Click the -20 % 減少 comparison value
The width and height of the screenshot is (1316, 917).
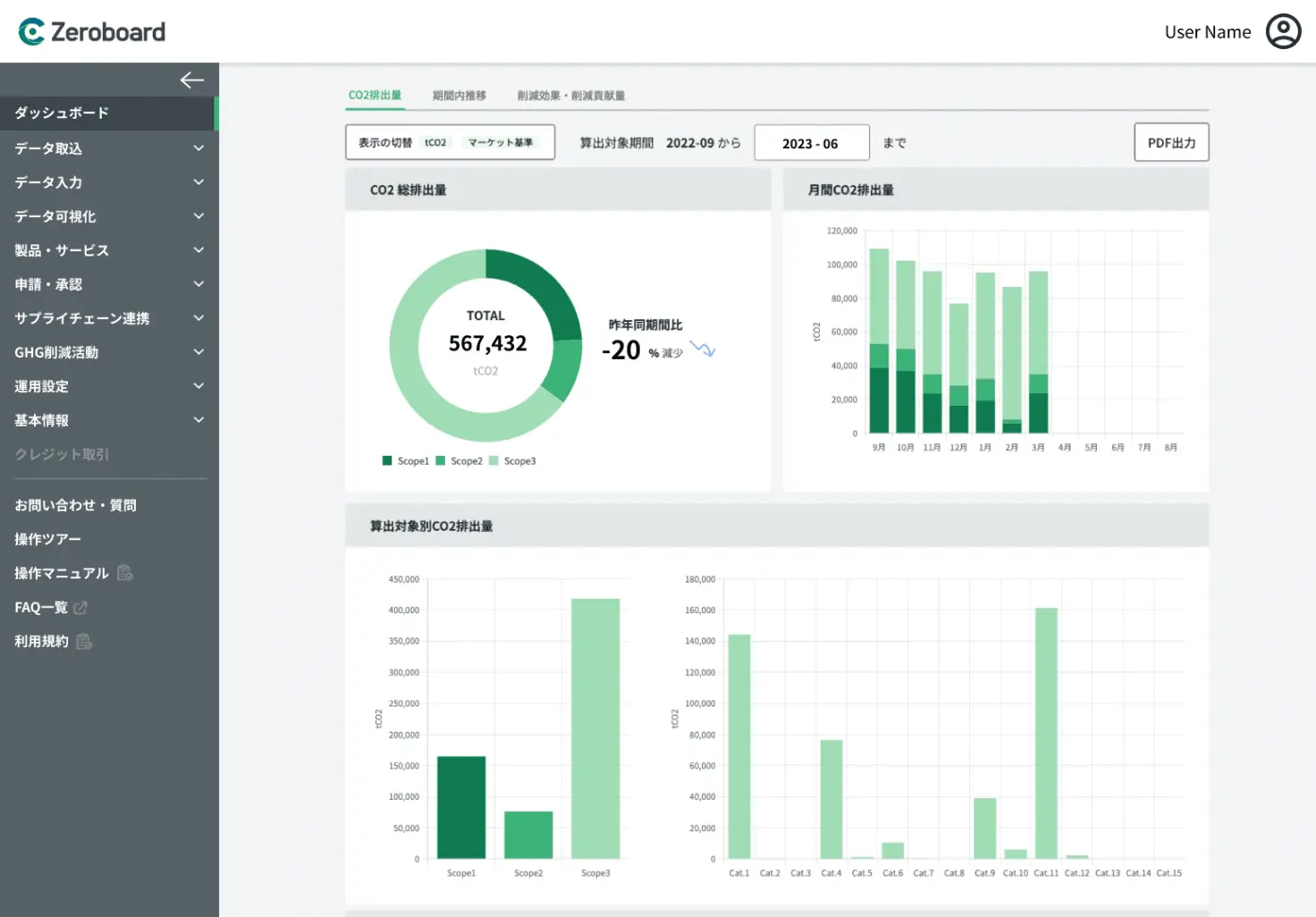point(642,350)
